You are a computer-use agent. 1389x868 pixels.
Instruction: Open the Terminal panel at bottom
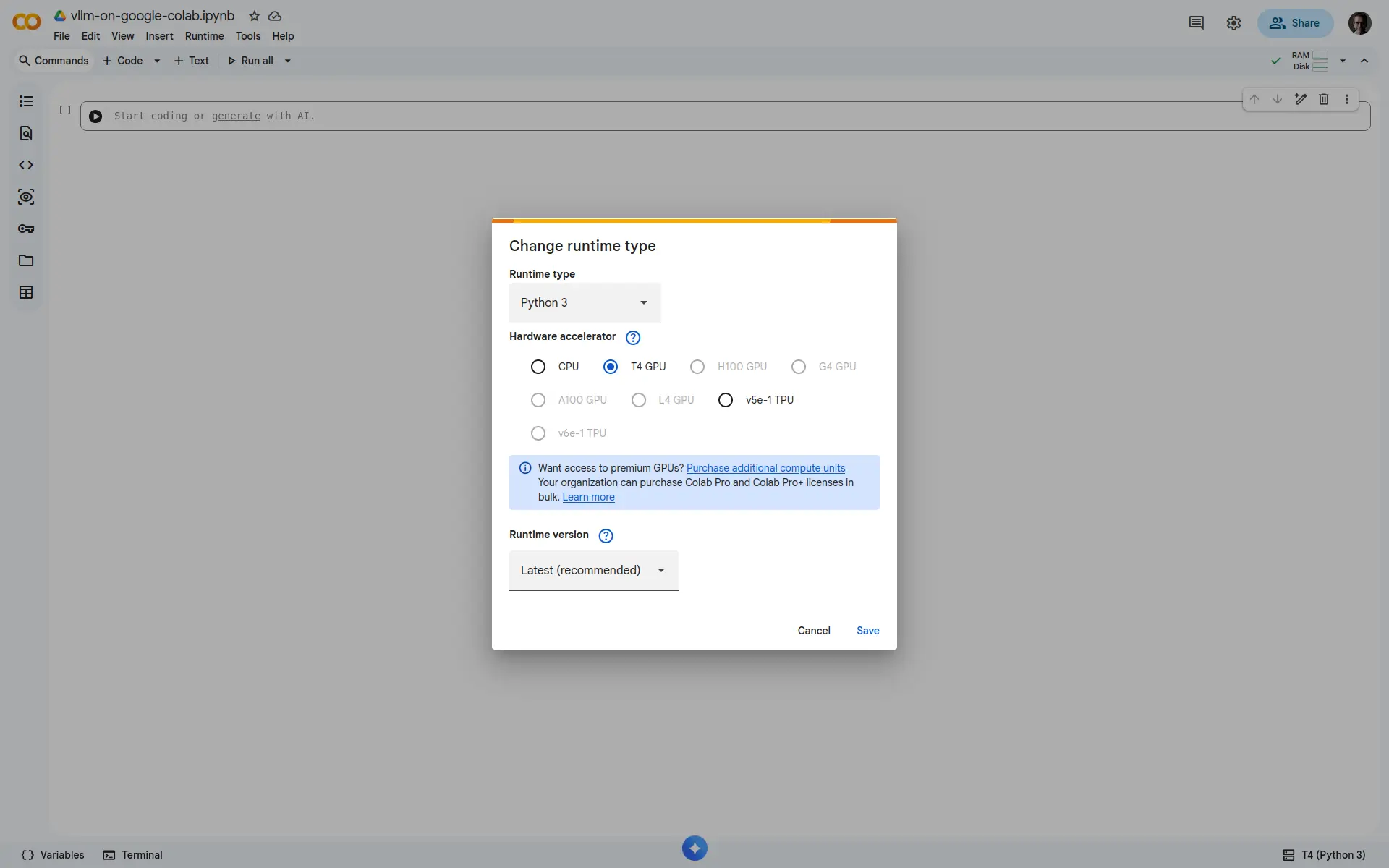[132, 855]
